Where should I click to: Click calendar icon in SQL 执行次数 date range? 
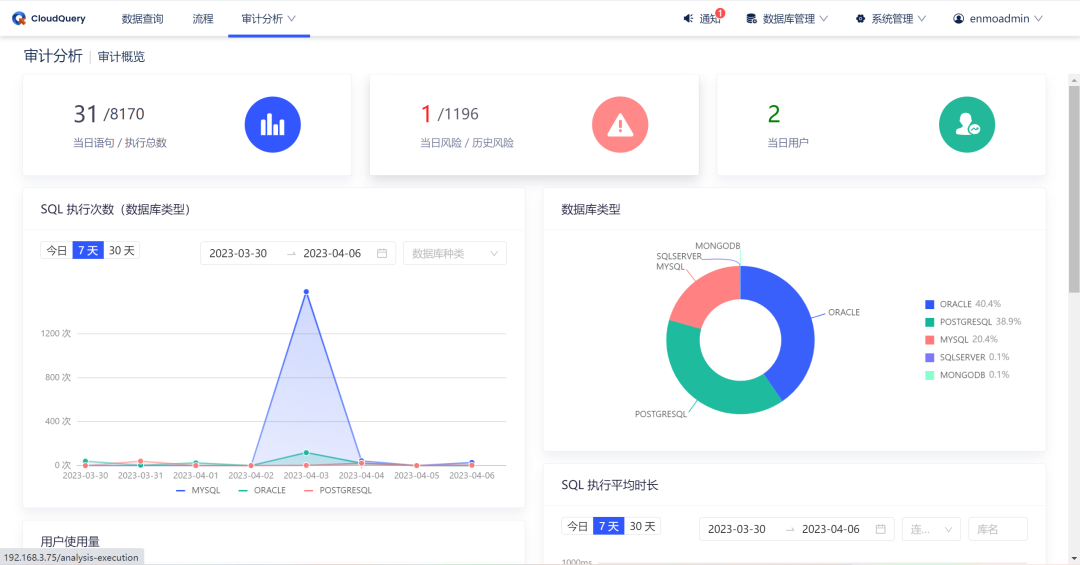(382, 253)
